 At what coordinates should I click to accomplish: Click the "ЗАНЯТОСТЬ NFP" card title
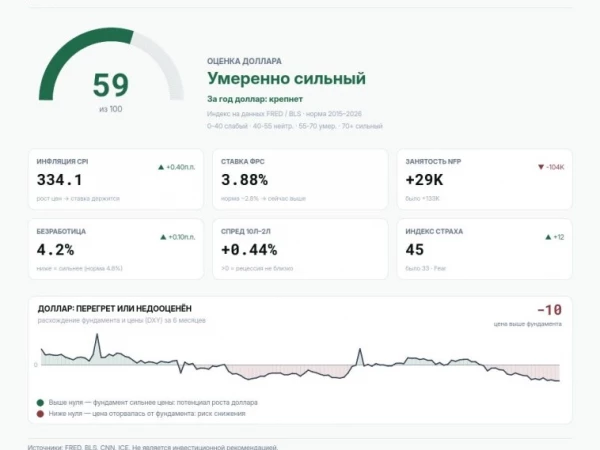pyautogui.click(x=433, y=162)
